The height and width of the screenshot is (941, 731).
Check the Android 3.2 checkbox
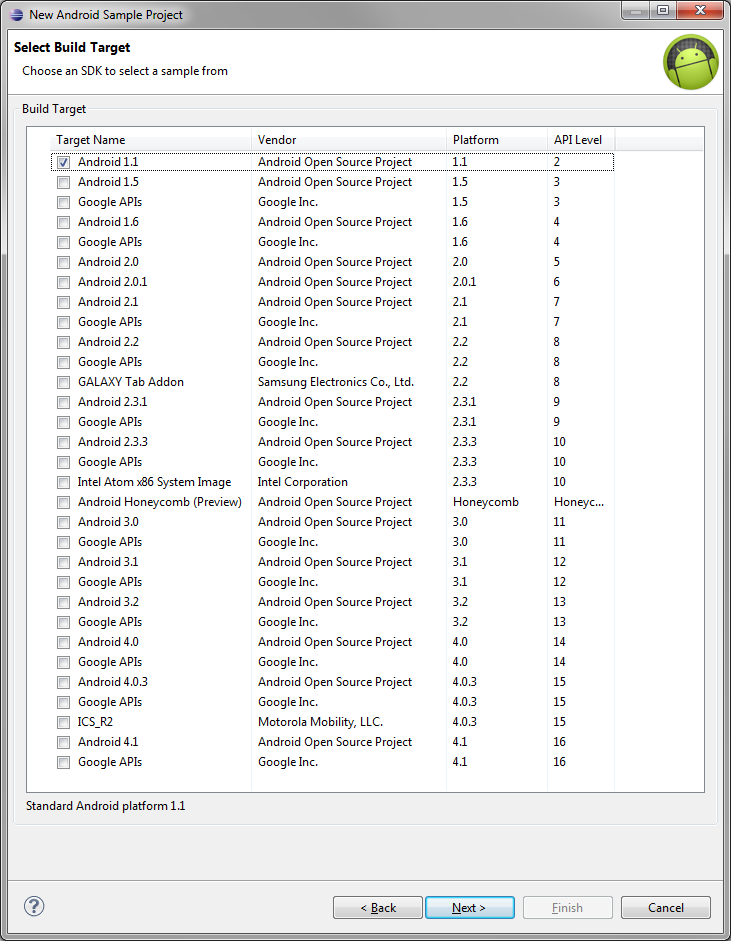point(64,602)
